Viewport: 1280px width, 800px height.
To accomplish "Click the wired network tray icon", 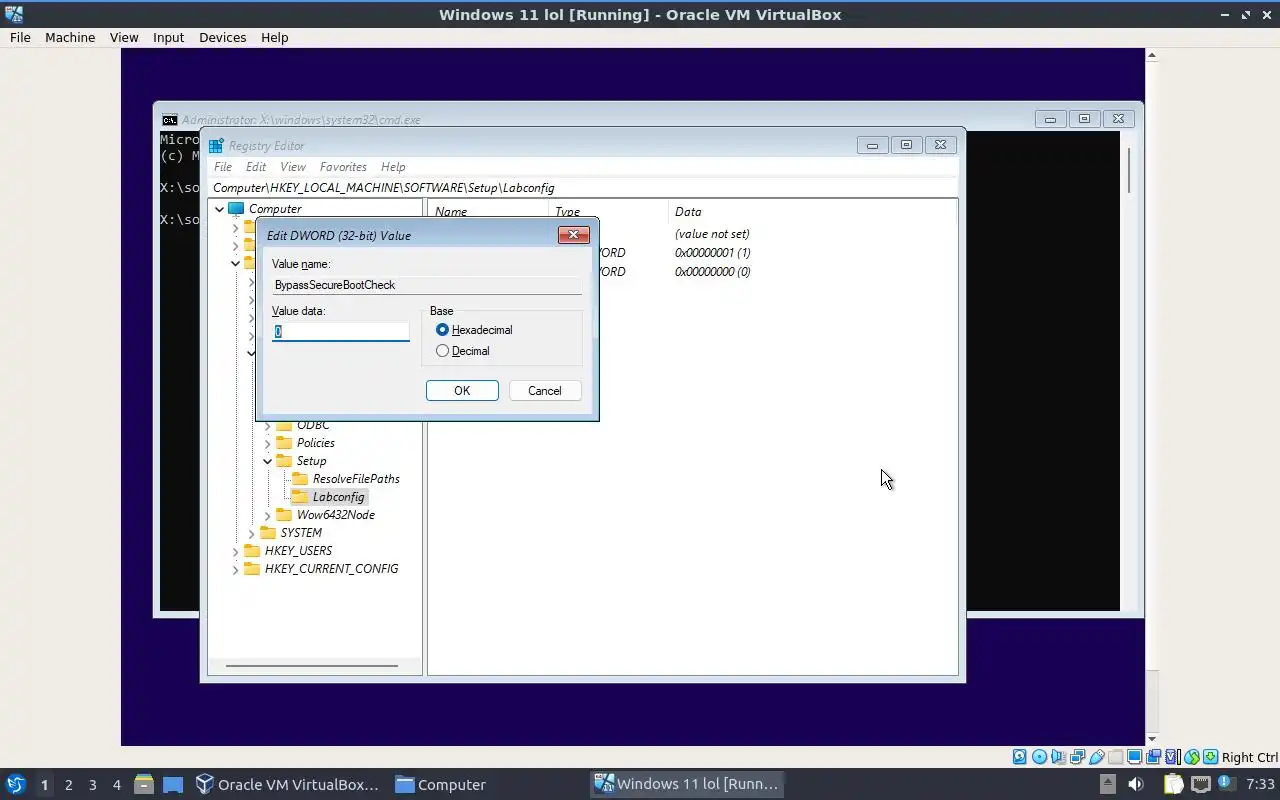I will tap(1200, 784).
